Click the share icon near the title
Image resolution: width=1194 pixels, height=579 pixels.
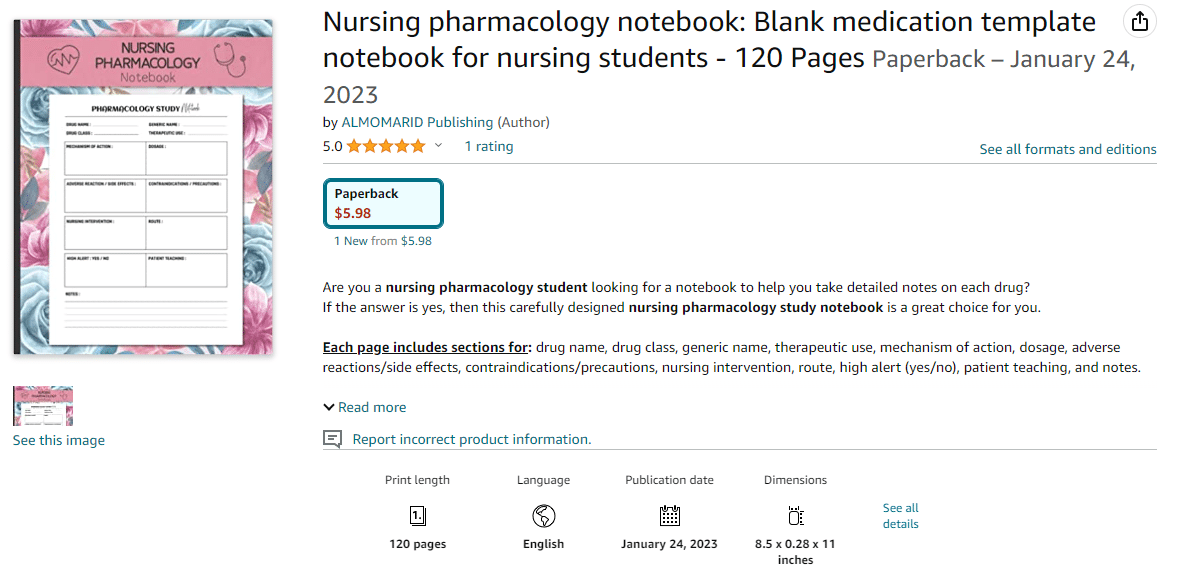pyautogui.click(x=1139, y=22)
